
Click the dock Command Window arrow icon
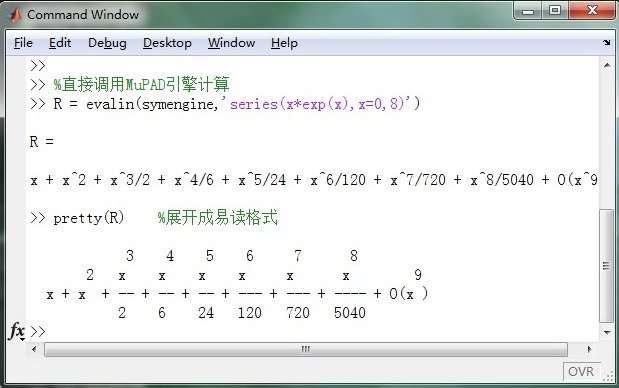pyautogui.click(x=606, y=42)
